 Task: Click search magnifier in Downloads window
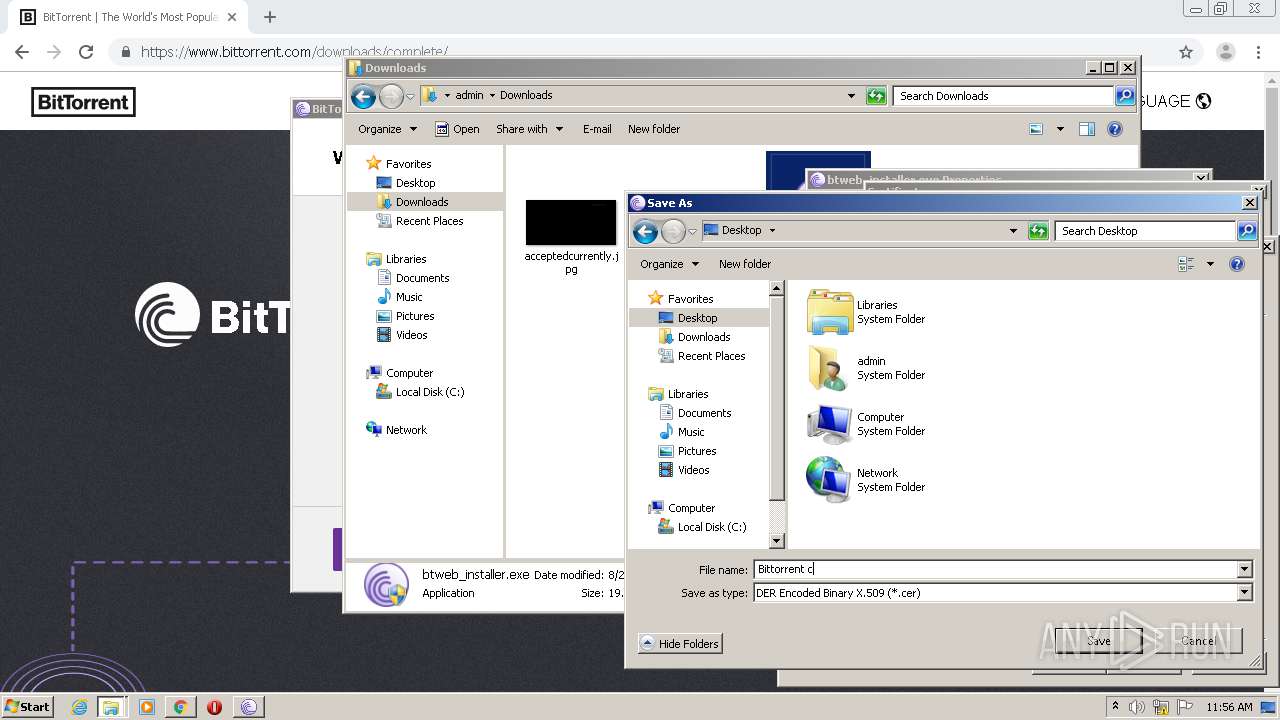tap(1124, 96)
